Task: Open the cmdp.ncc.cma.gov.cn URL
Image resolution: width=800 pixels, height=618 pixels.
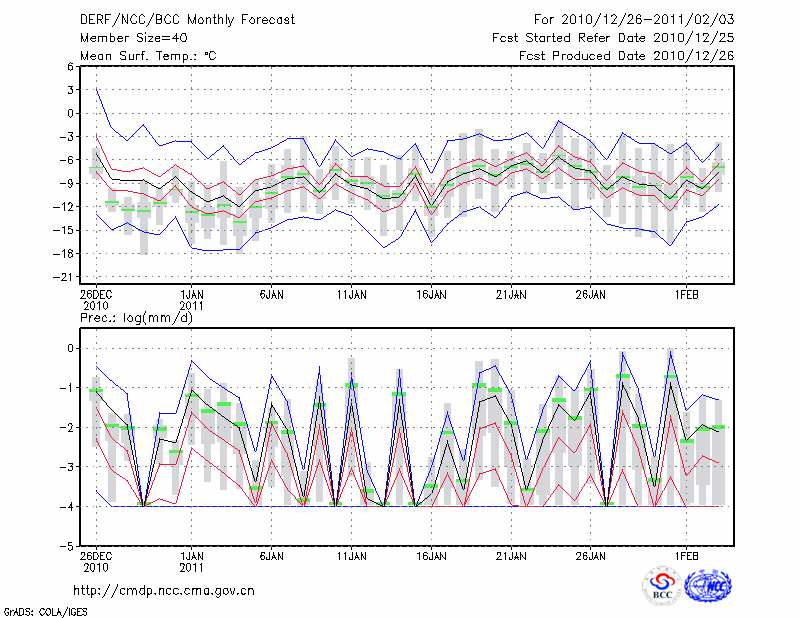Action: coord(164,590)
